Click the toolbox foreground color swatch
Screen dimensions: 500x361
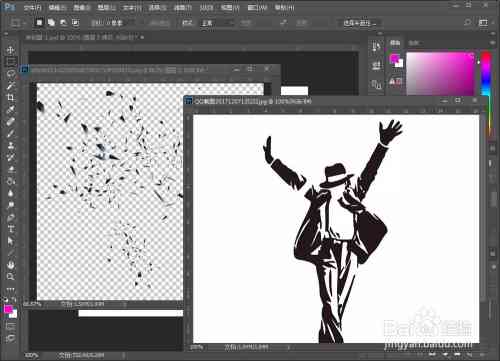[8, 309]
